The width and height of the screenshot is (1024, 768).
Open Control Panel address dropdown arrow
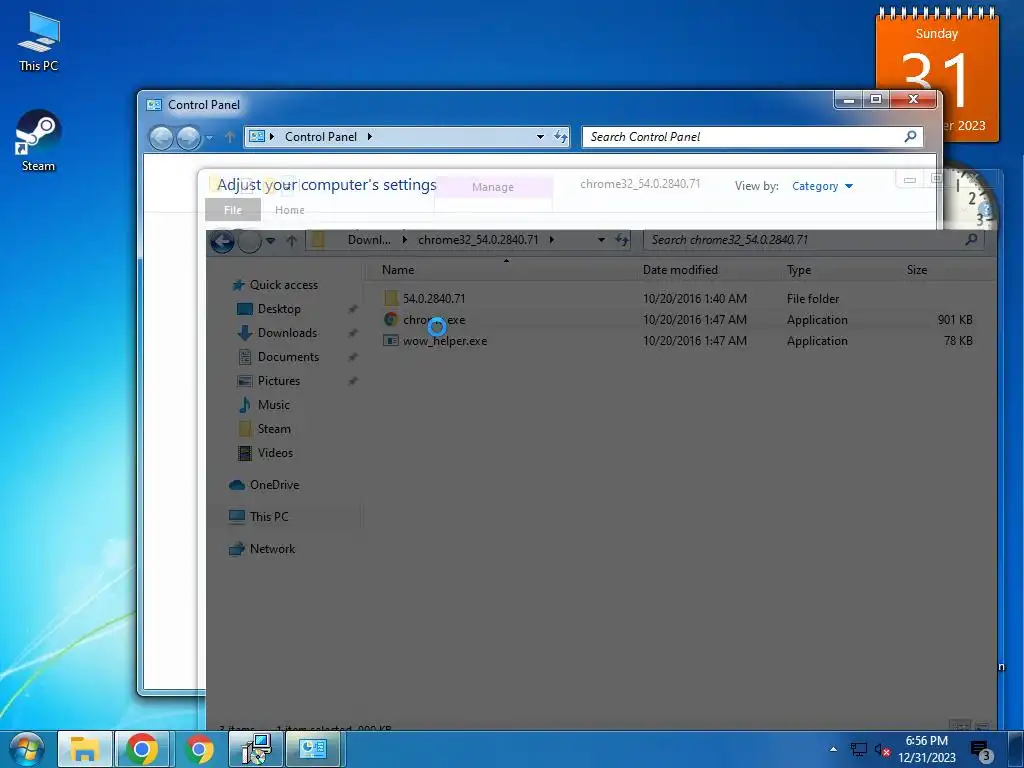[x=540, y=137]
